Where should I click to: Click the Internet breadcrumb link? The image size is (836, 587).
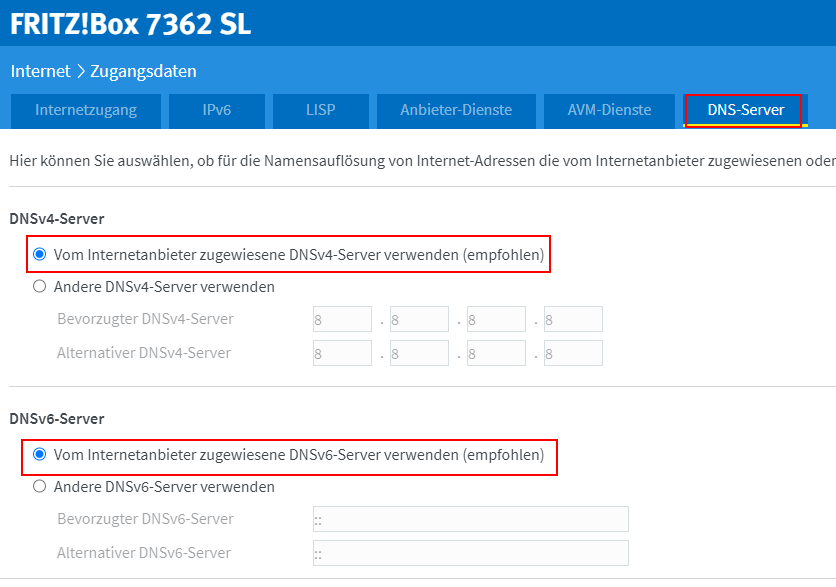(x=41, y=71)
